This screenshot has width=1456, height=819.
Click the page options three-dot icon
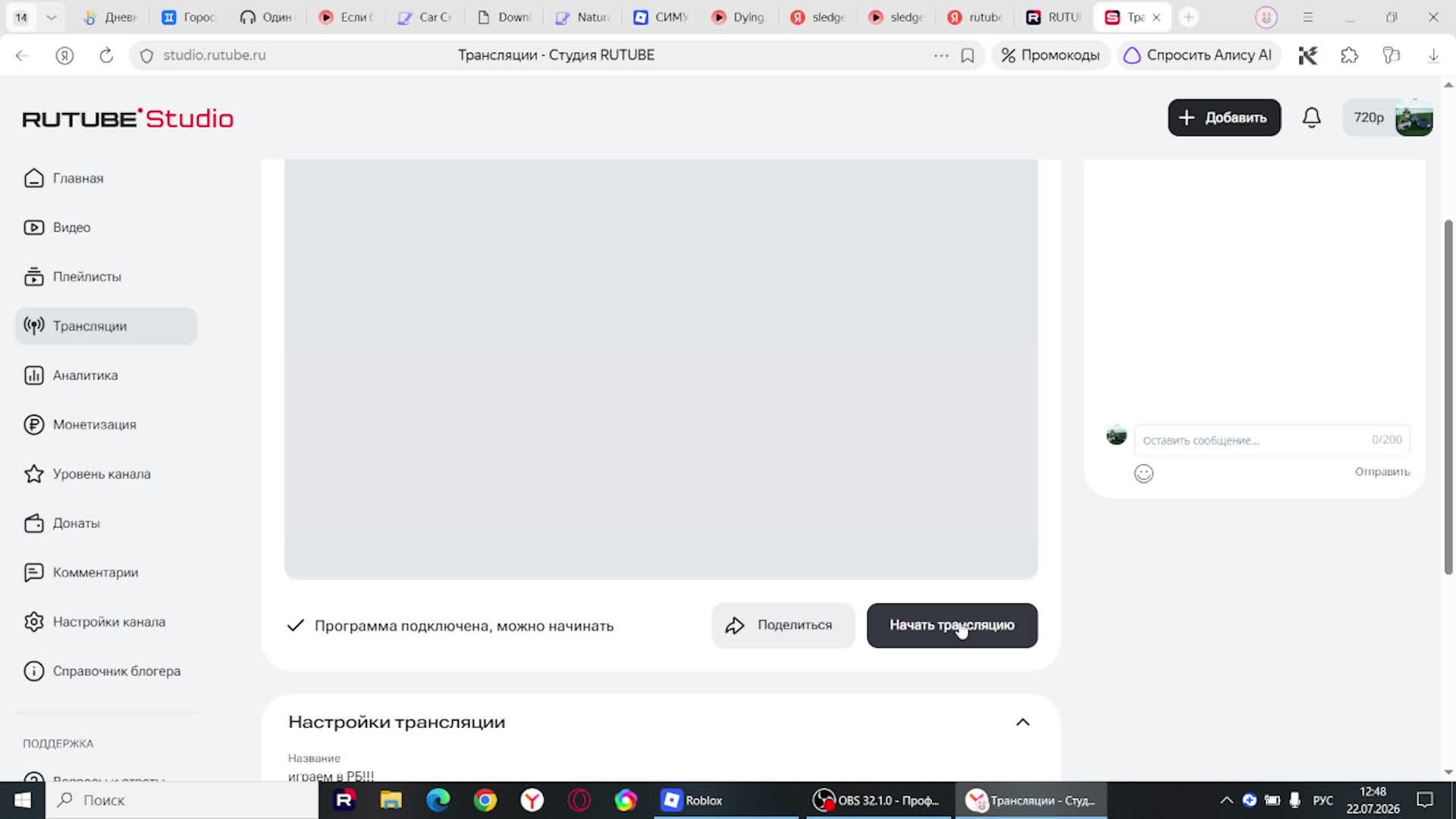pos(941,55)
